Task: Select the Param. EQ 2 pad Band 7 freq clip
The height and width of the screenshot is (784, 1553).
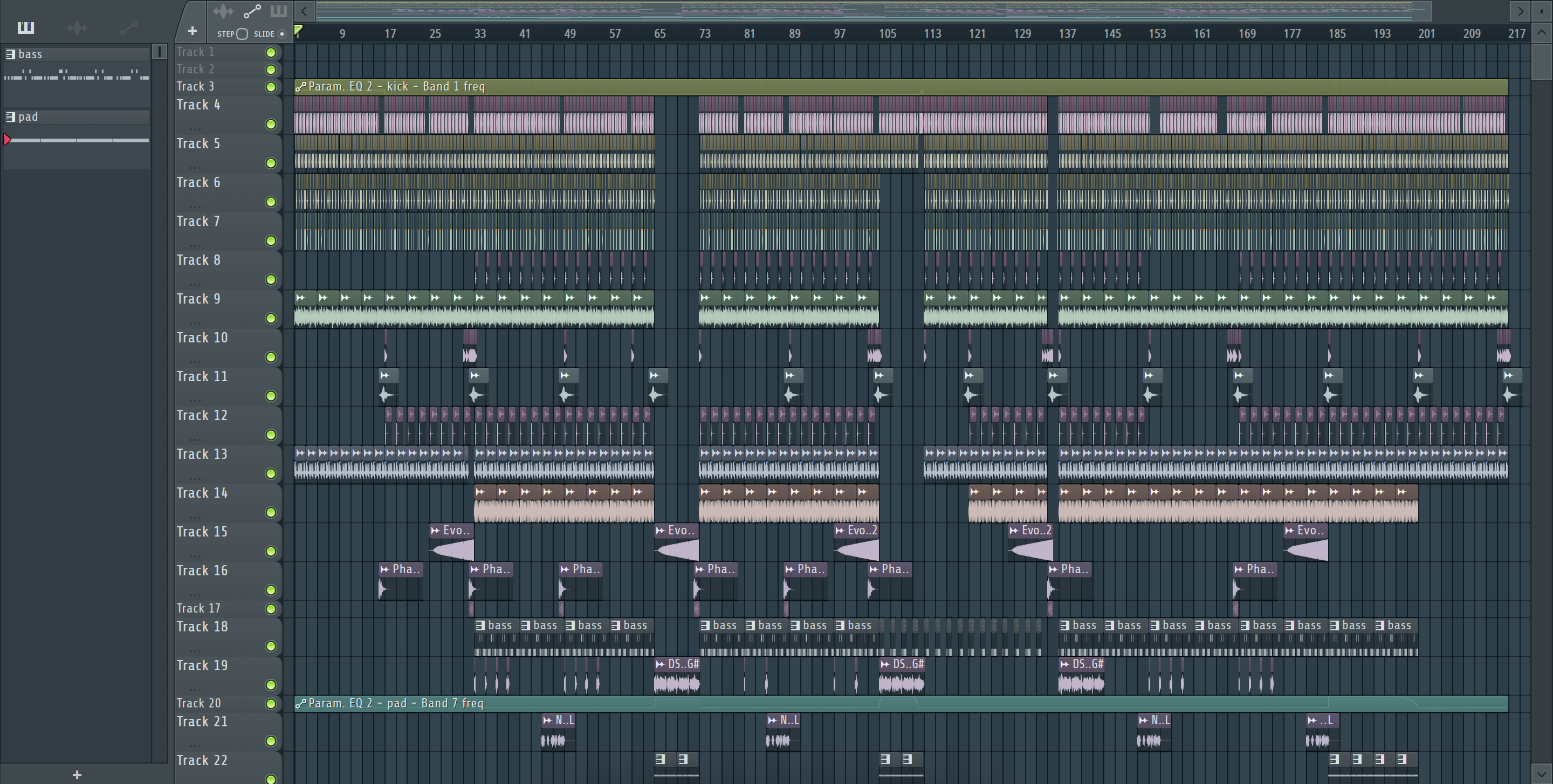Action: tap(901, 703)
